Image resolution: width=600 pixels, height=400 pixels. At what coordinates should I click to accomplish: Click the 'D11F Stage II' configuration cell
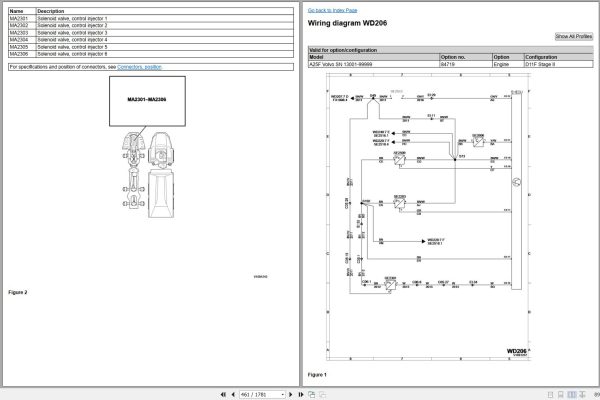point(558,64)
